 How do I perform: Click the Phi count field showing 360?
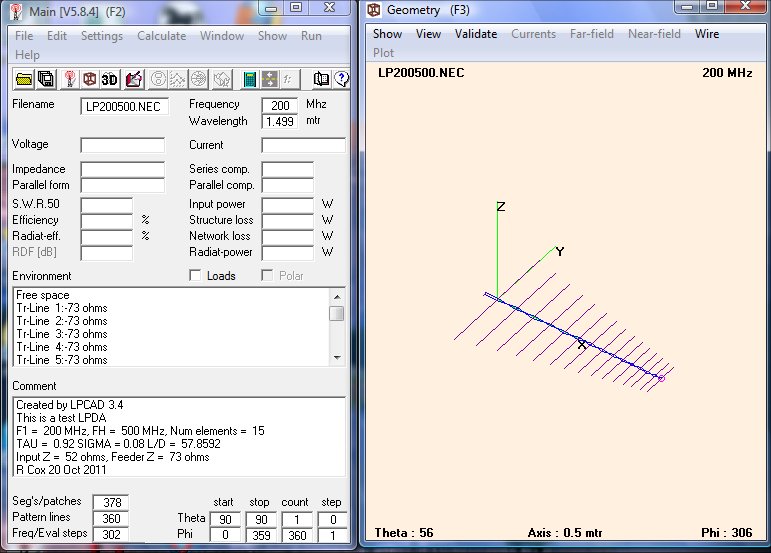point(297,535)
